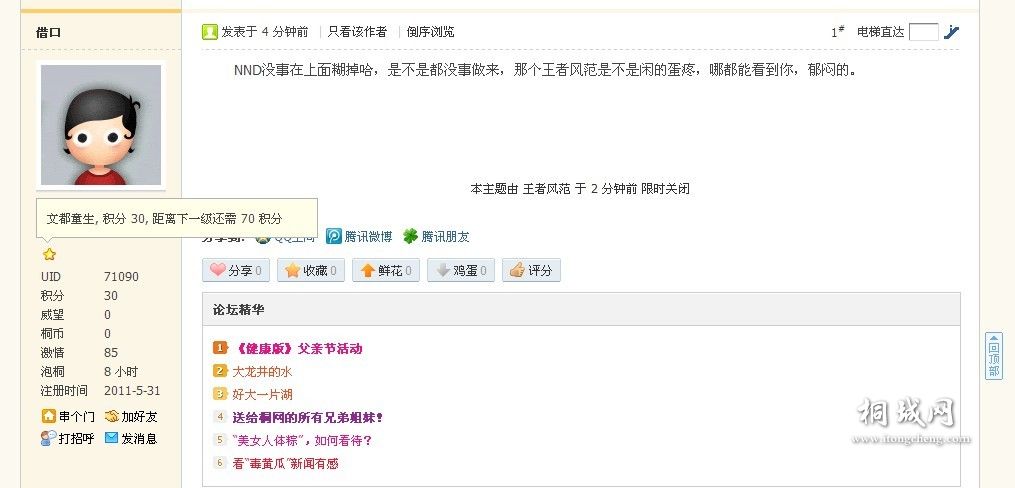Click the 电梯直达 floor number input box
Viewport: 1015px width, 488px height.
pyautogui.click(x=924, y=32)
